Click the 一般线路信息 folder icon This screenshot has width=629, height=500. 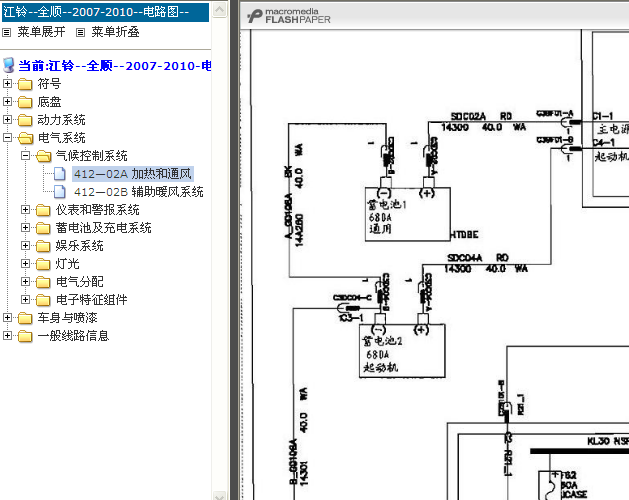pyautogui.click(x=25, y=336)
